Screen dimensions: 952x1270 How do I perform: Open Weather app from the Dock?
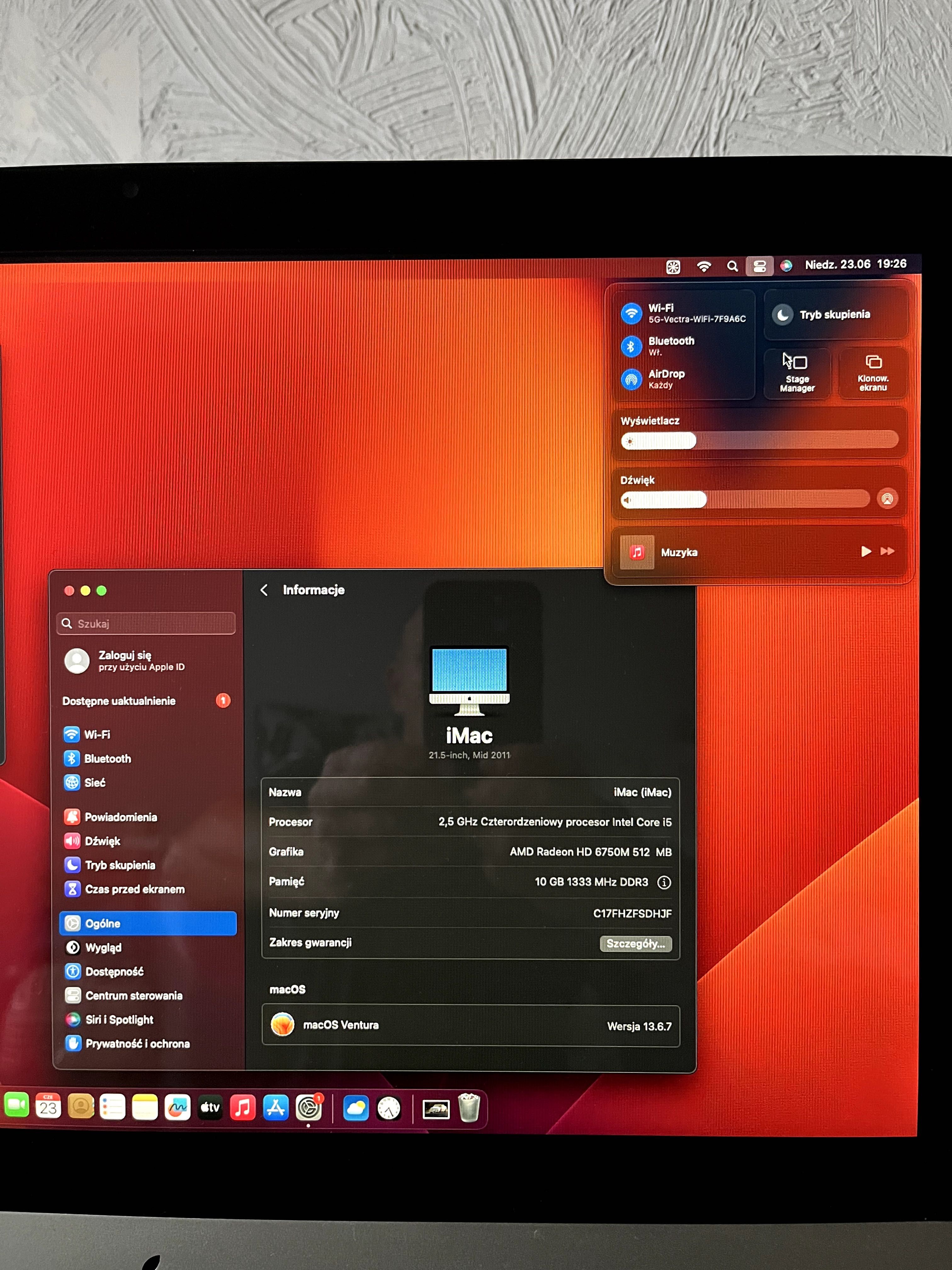(x=356, y=1108)
